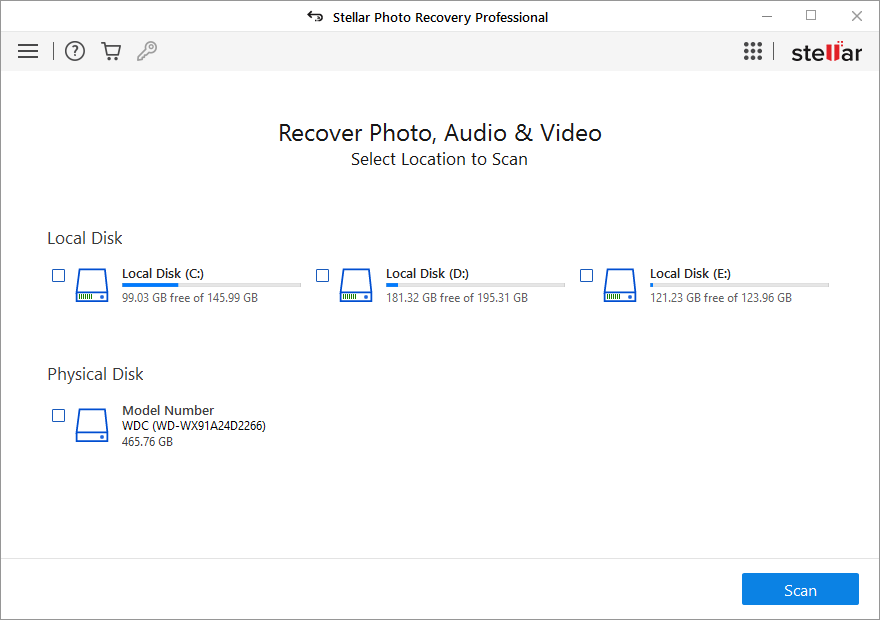Click the Stellar logo

(x=827, y=51)
